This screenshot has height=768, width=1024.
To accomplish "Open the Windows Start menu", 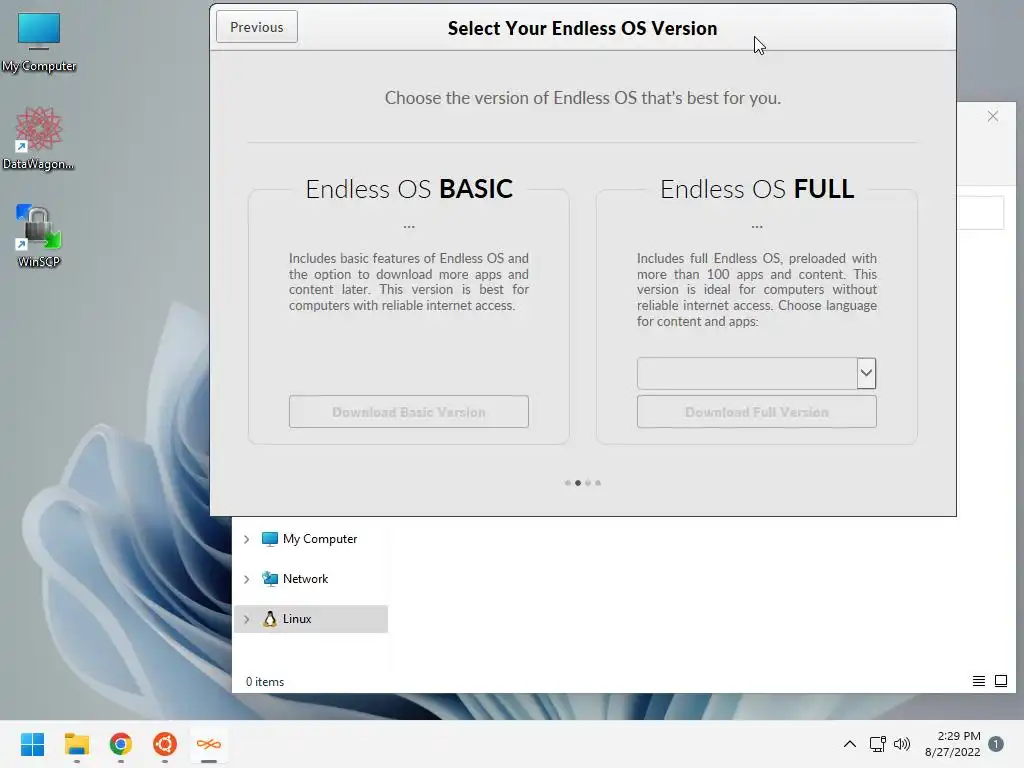I will 32,744.
